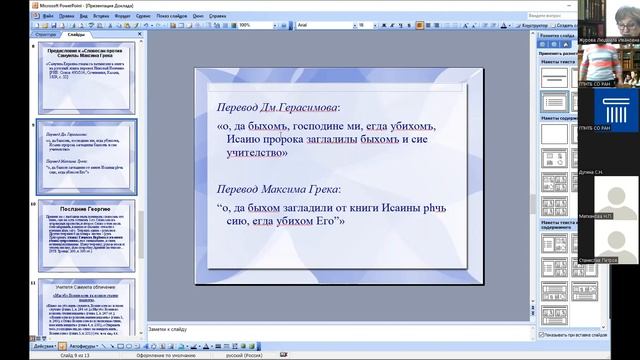The height and width of the screenshot is (360, 640).
Task: Click into the help question input field
Action: pyautogui.click(x=551, y=16)
